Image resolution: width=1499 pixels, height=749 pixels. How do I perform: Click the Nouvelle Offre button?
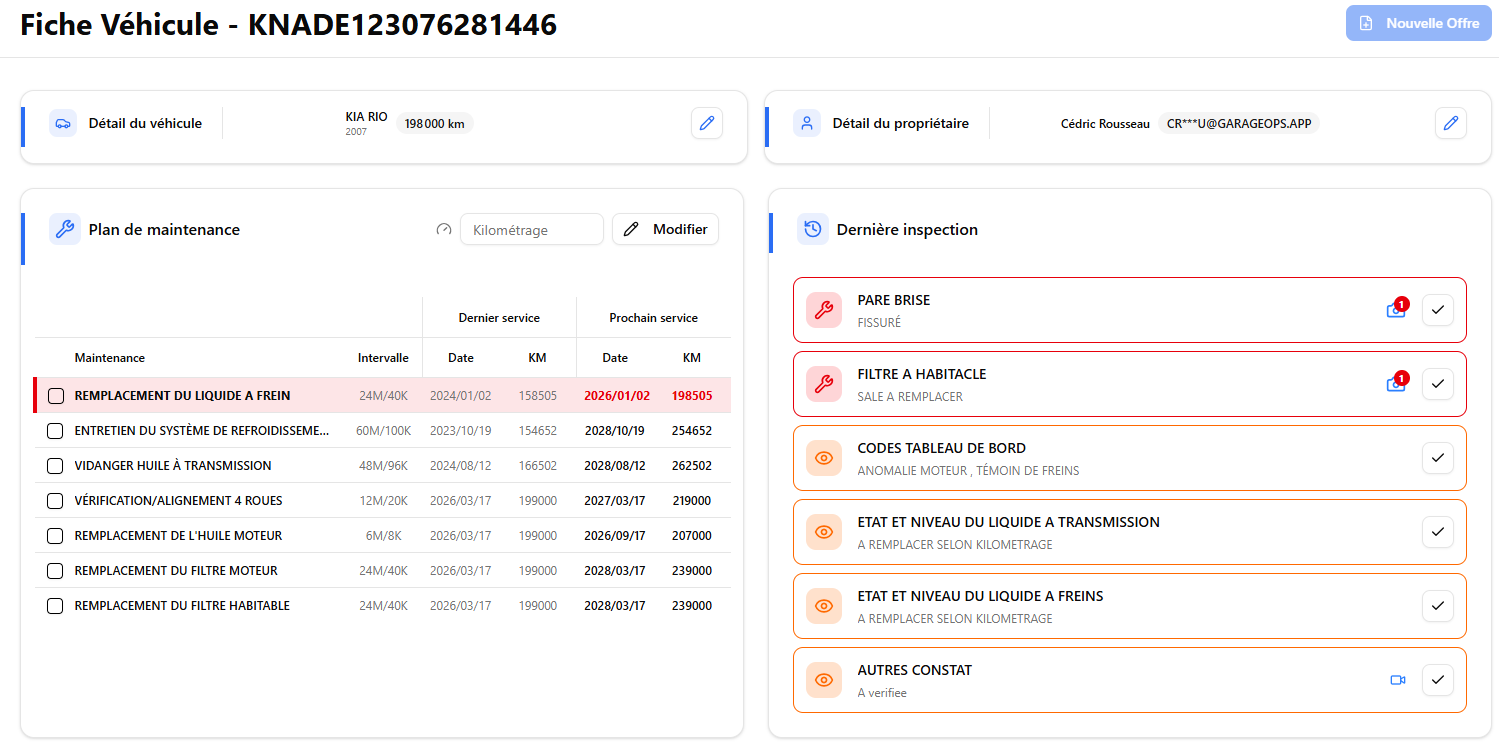click(1418, 23)
